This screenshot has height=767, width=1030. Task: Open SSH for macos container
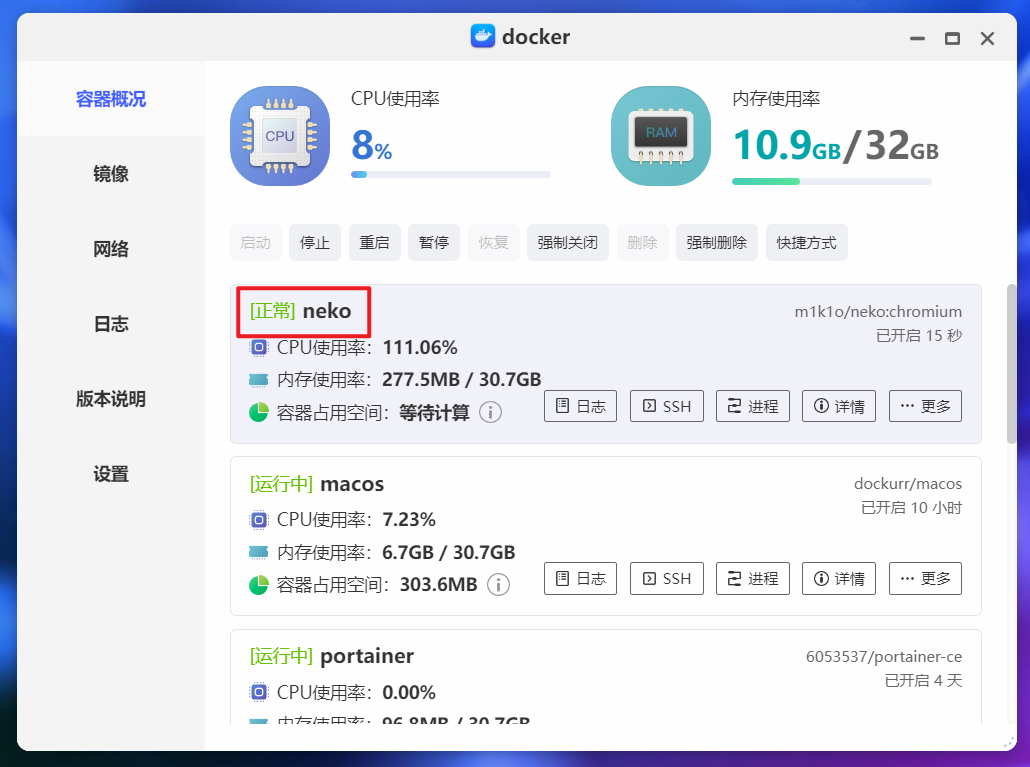667,579
